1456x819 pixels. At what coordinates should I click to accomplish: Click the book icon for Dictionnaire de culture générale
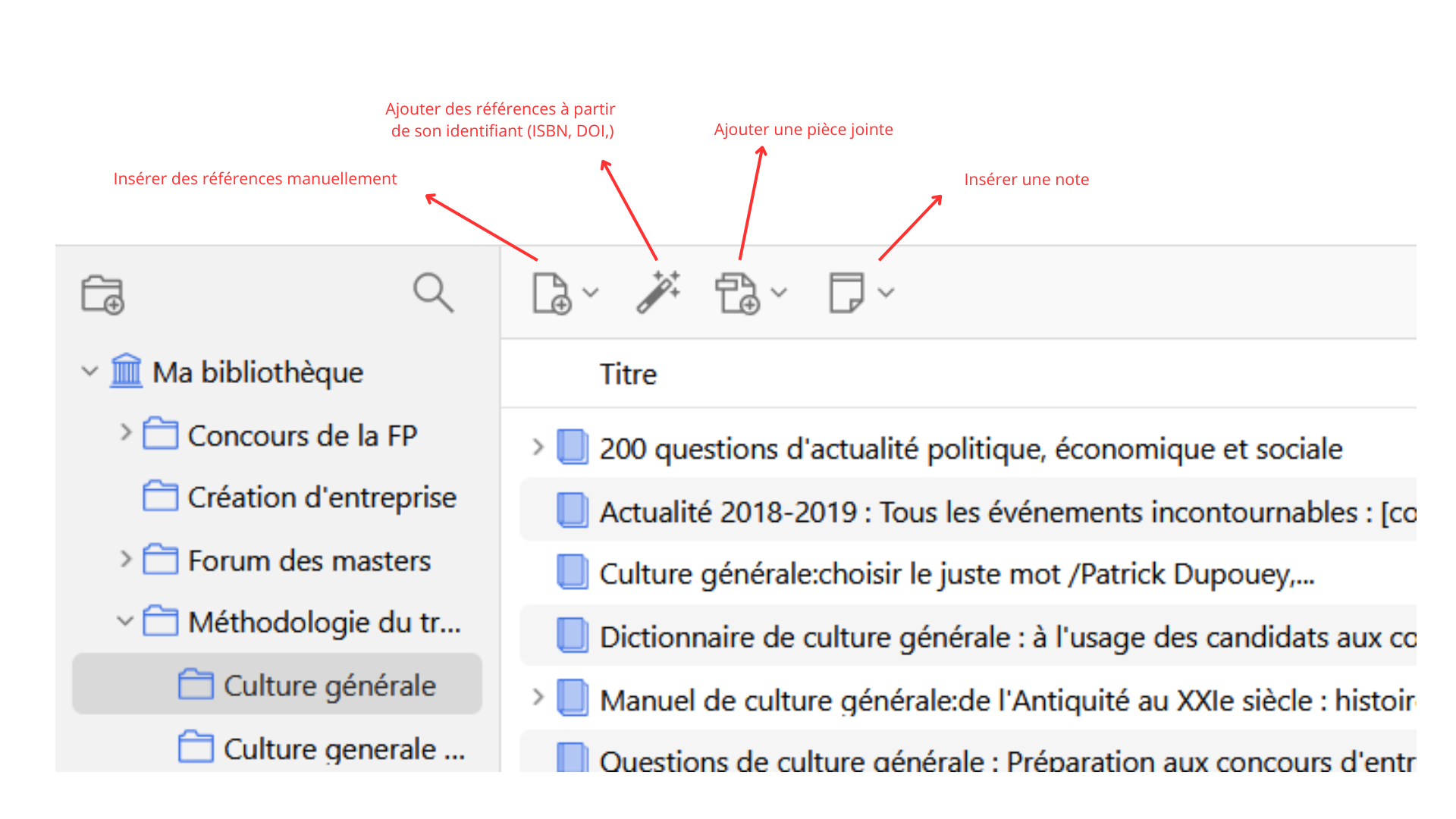tap(573, 635)
